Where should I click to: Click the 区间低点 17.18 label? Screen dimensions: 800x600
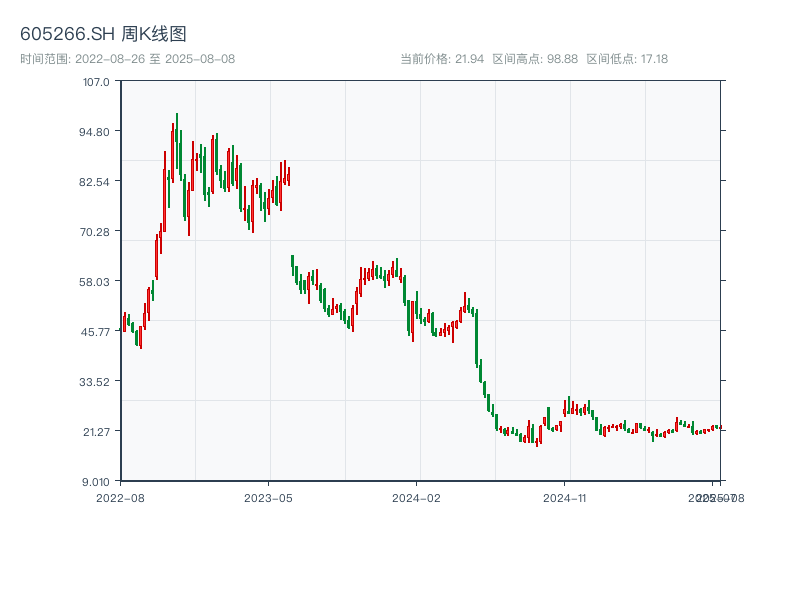coord(627,59)
